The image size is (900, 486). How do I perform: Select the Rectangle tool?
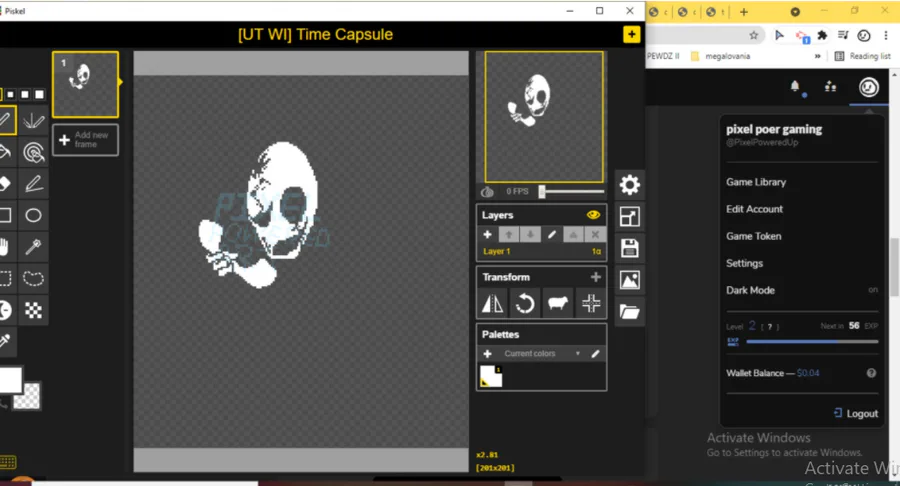[5, 215]
